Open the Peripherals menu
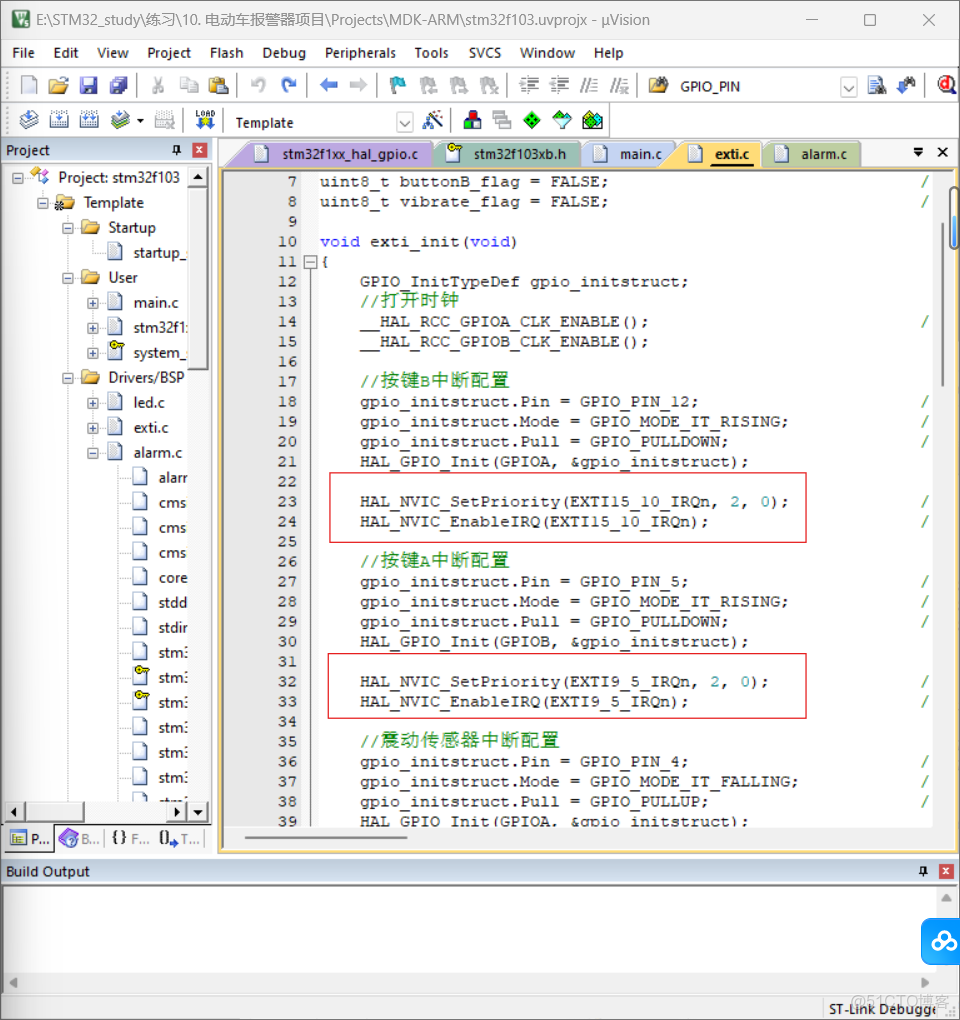The width and height of the screenshot is (960, 1020). click(x=360, y=53)
